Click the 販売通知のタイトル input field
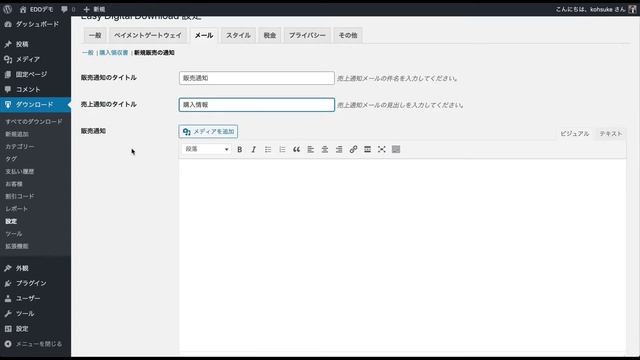The image size is (640, 360). point(257,78)
